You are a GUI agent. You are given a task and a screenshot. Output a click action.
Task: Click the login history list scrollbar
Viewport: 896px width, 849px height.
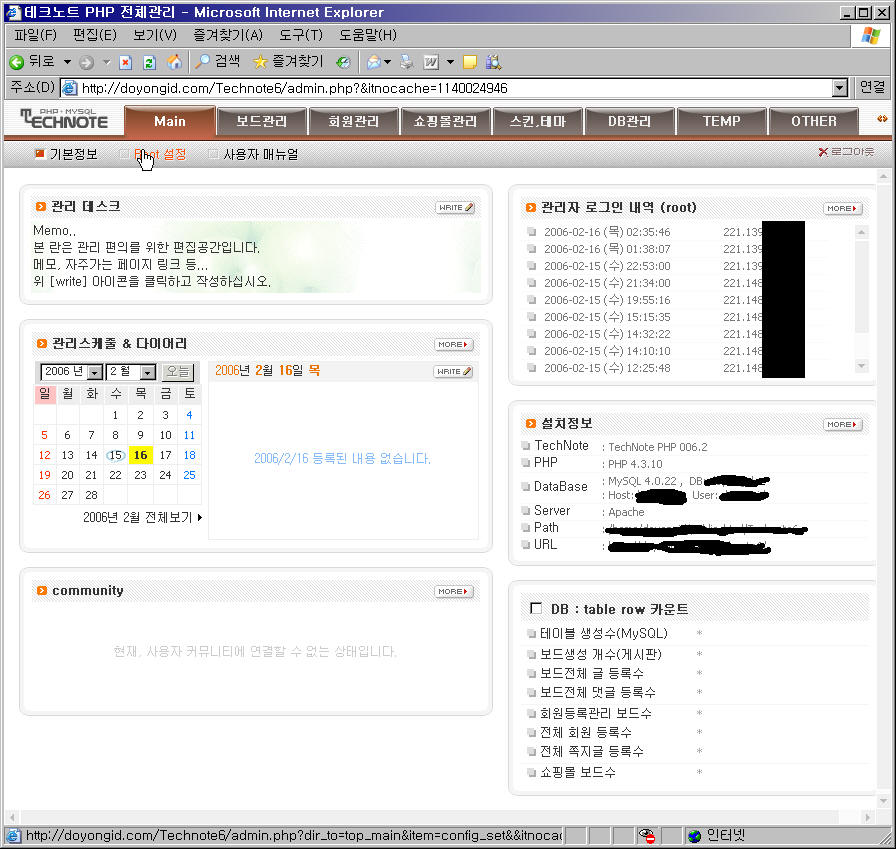pos(862,300)
